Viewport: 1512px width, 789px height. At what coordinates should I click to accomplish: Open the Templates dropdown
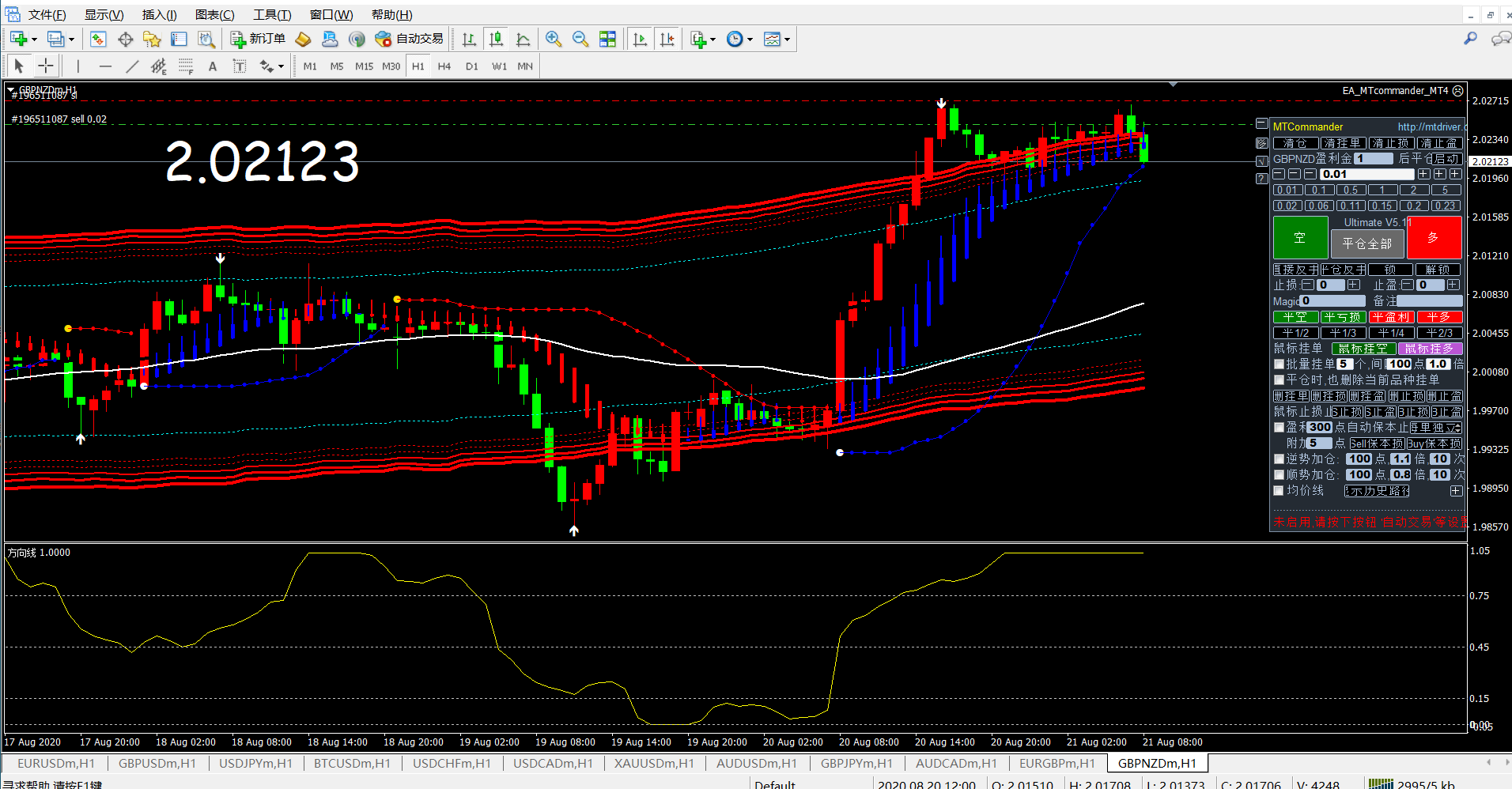tap(787, 39)
